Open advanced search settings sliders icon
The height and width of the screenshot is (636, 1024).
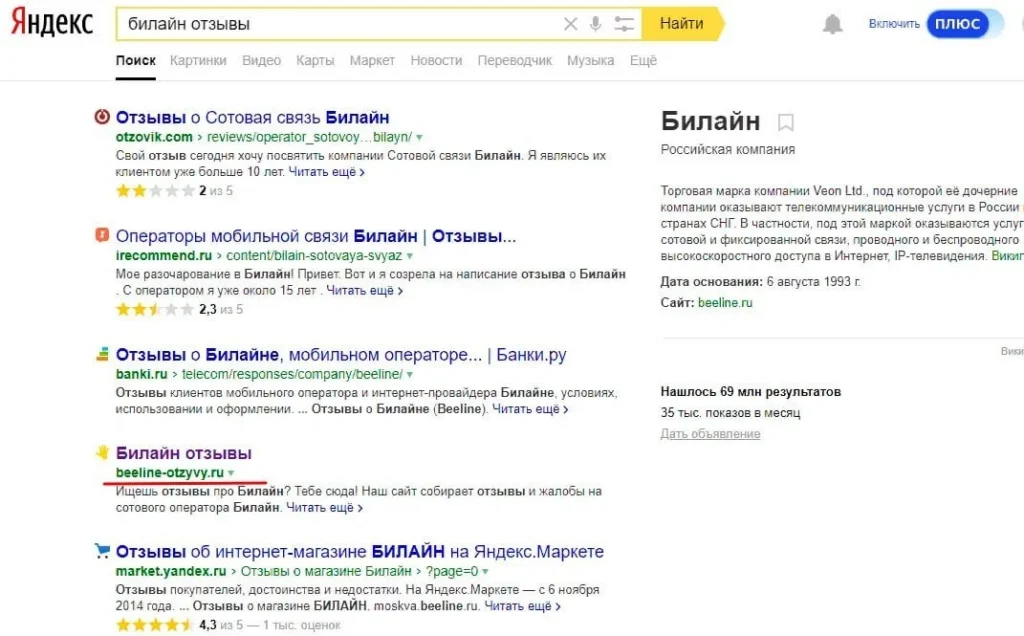pyautogui.click(x=624, y=24)
